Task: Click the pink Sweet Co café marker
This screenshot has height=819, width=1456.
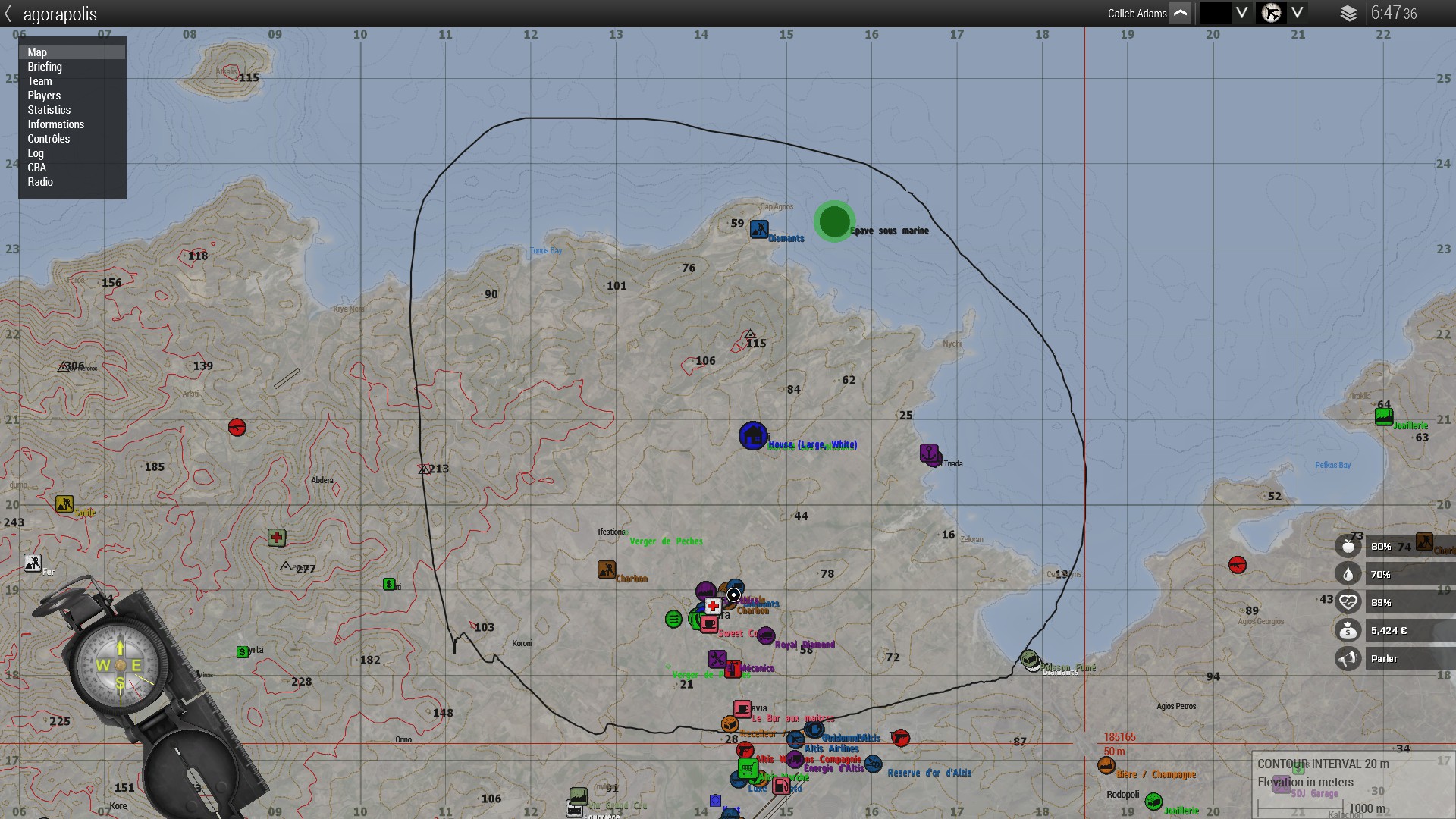Action: (709, 624)
